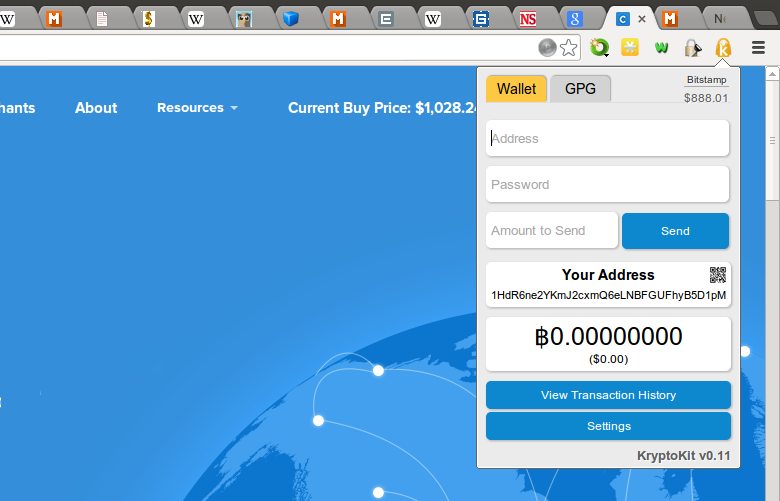Select the Wallet tab

pos(516,89)
